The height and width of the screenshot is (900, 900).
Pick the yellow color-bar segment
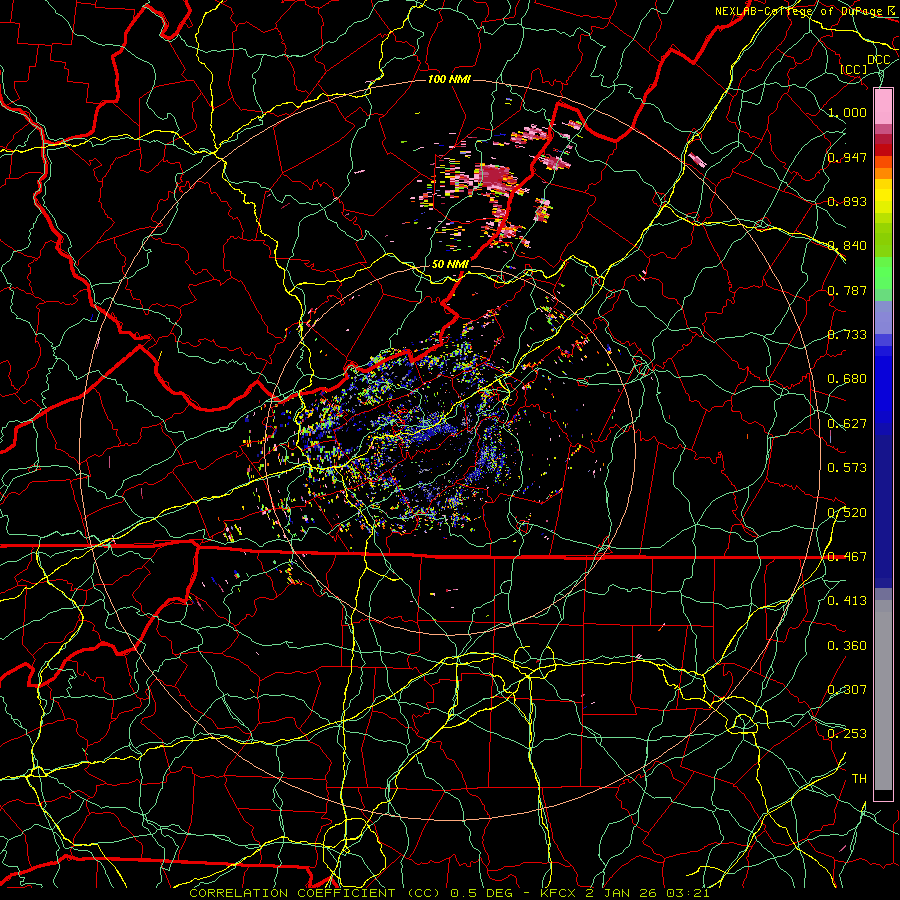[883, 196]
